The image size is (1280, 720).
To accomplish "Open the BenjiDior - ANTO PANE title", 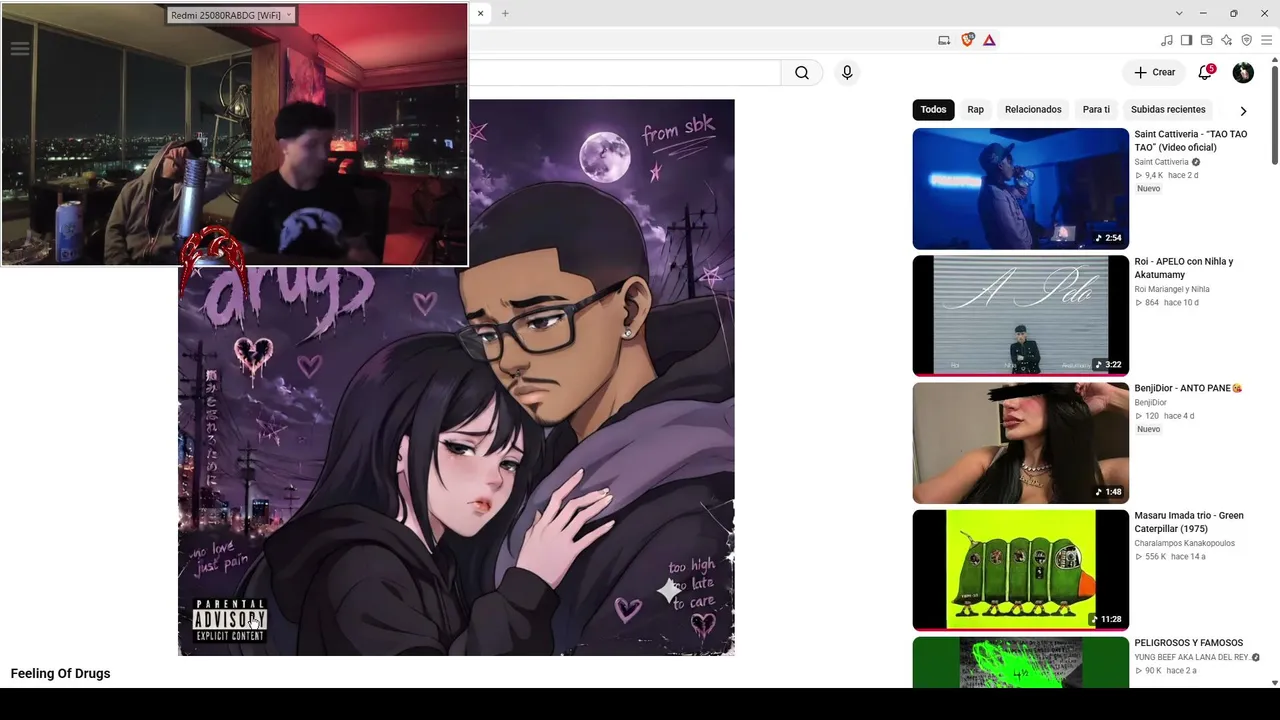I will point(1188,388).
